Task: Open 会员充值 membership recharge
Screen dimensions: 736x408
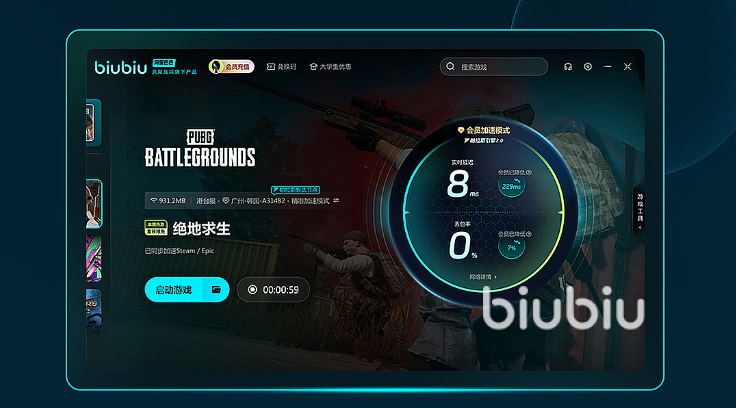Action: pos(231,67)
